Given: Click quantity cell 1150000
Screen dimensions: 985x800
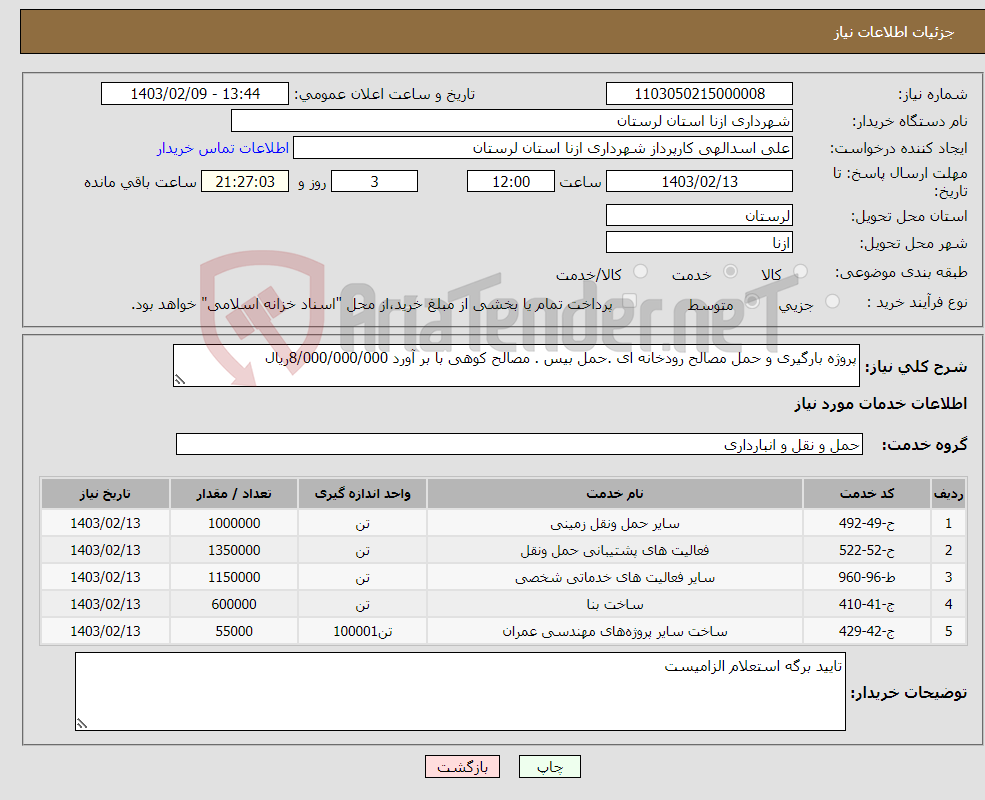Looking at the screenshot, I should click(x=234, y=577).
